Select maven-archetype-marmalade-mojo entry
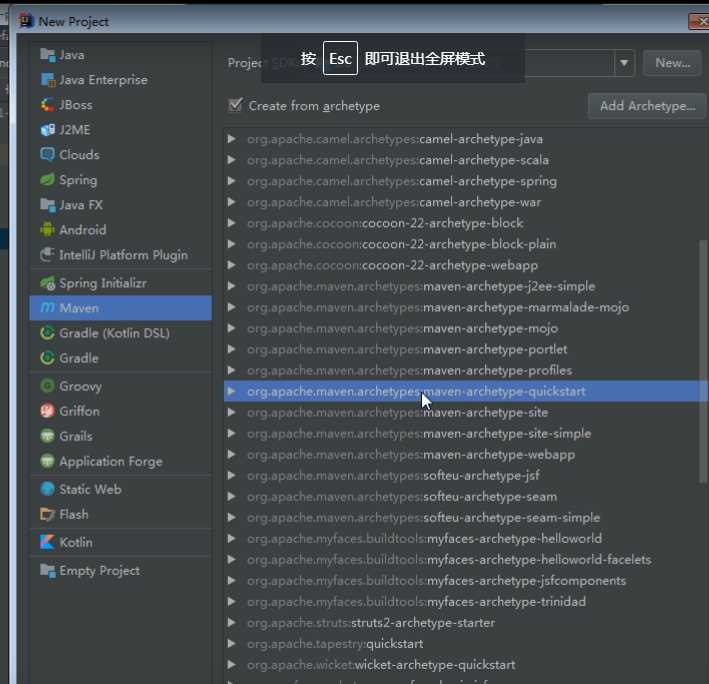The width and height of the screenshot is (709, 684). (438, 307)
